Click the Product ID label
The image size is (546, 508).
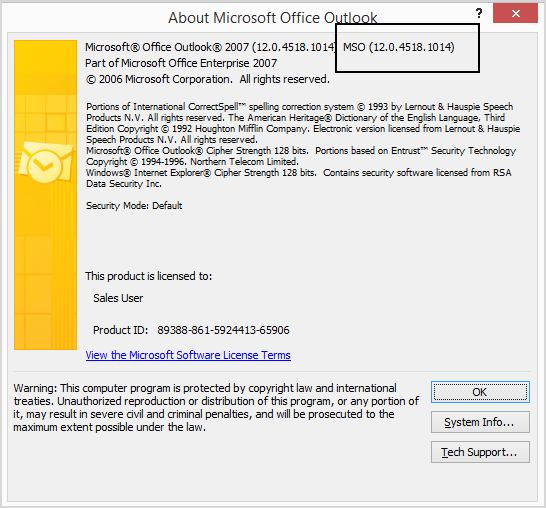pyautogui.click(x=120, y=330)
